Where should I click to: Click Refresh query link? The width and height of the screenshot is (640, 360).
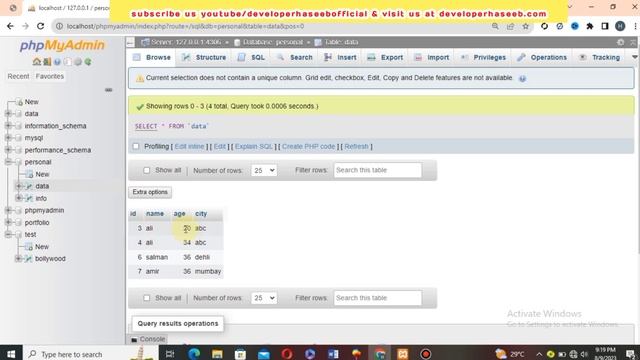click(x=356, y=147)
